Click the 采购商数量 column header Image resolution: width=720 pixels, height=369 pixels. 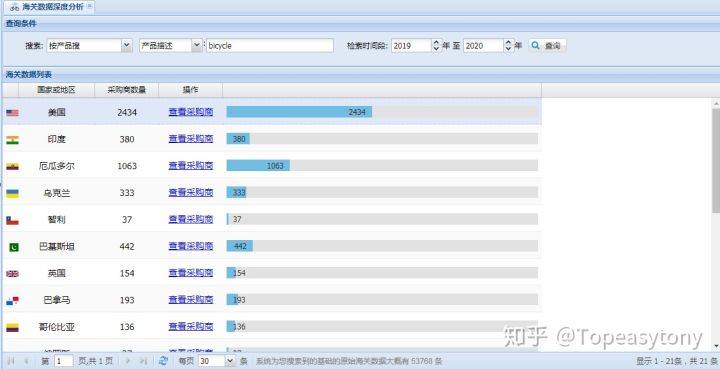pos(127,90)
